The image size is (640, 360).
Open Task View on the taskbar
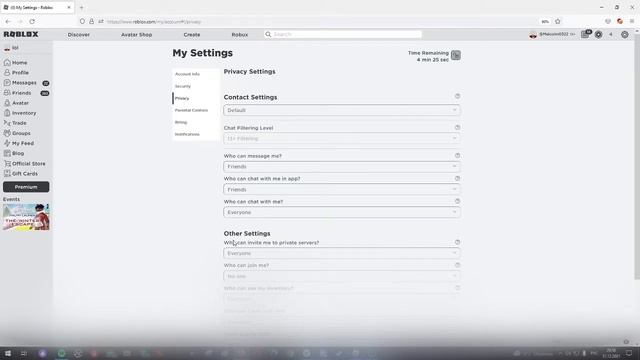point(24,353)
